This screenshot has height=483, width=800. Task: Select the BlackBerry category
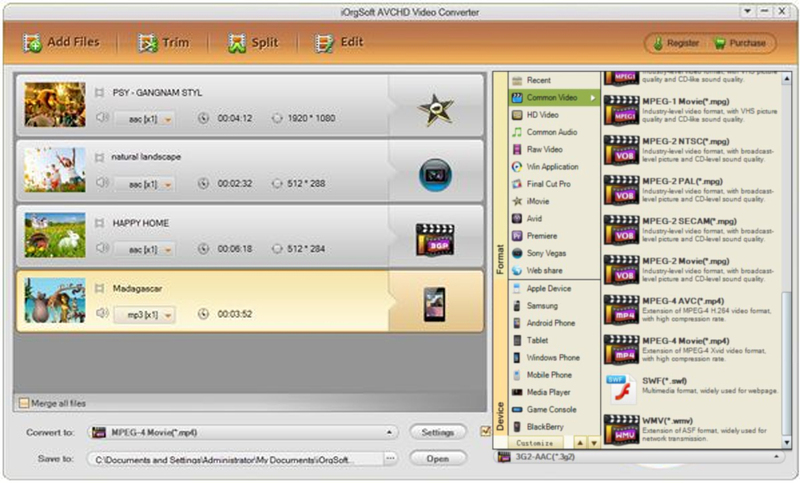point(555,427)
